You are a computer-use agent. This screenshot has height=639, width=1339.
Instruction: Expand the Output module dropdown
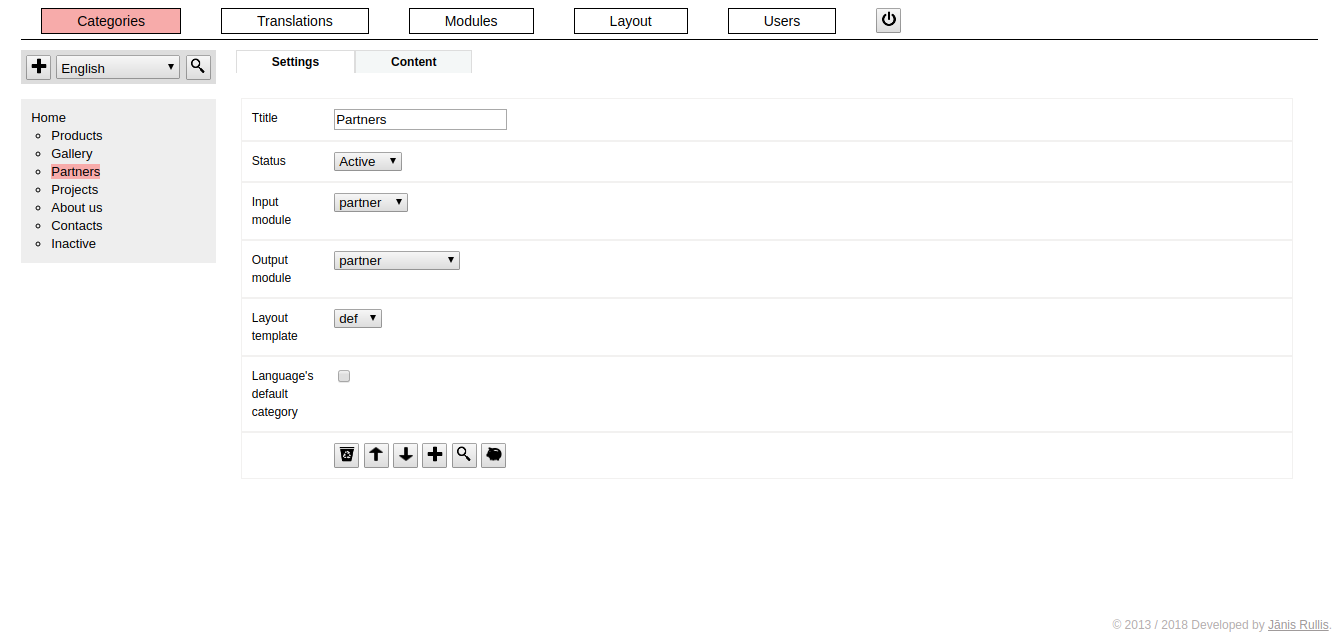pyautogui.click(x=397, y=260)
